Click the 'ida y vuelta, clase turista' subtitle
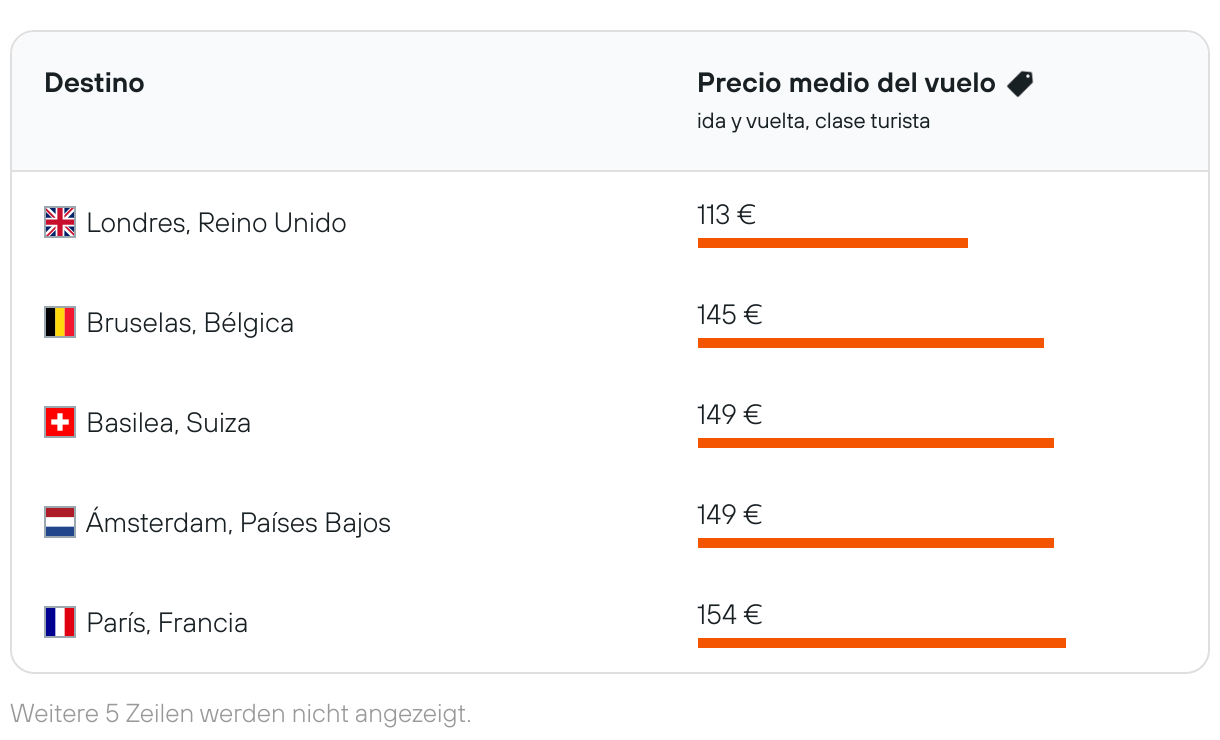Viewport: 1220px width, 740px height. coord(813,122)
